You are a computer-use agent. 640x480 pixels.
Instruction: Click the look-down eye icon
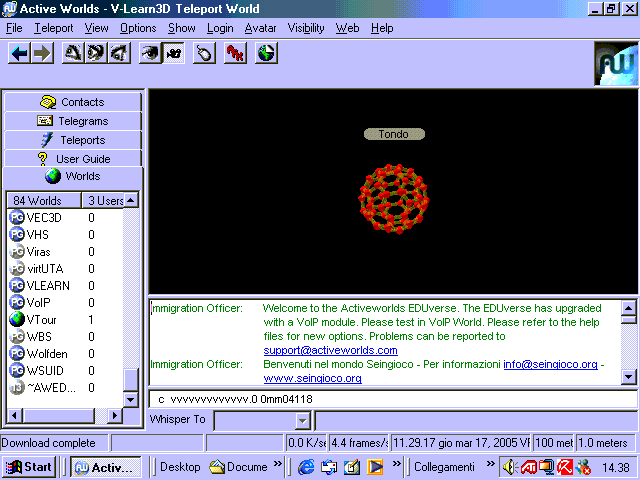[x=119, y=53]
